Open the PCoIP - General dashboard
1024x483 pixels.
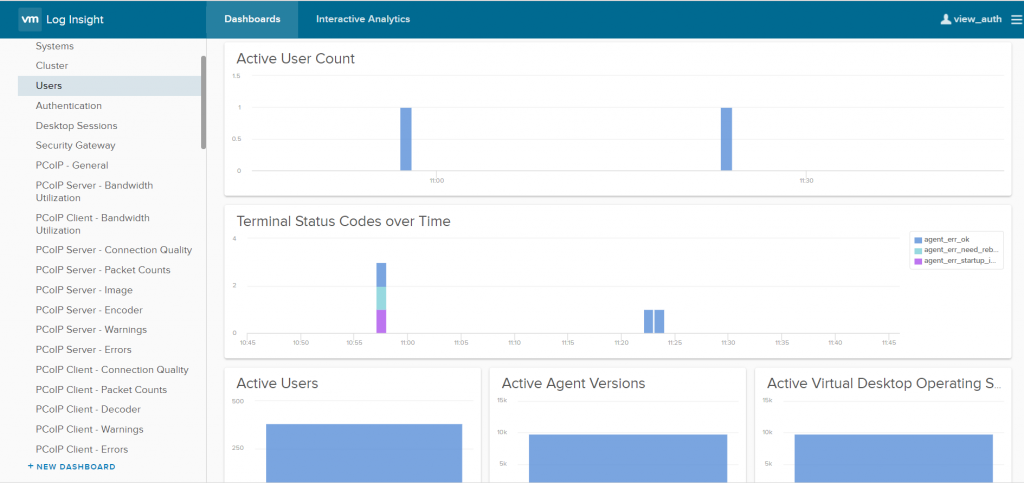coord(72,165)
